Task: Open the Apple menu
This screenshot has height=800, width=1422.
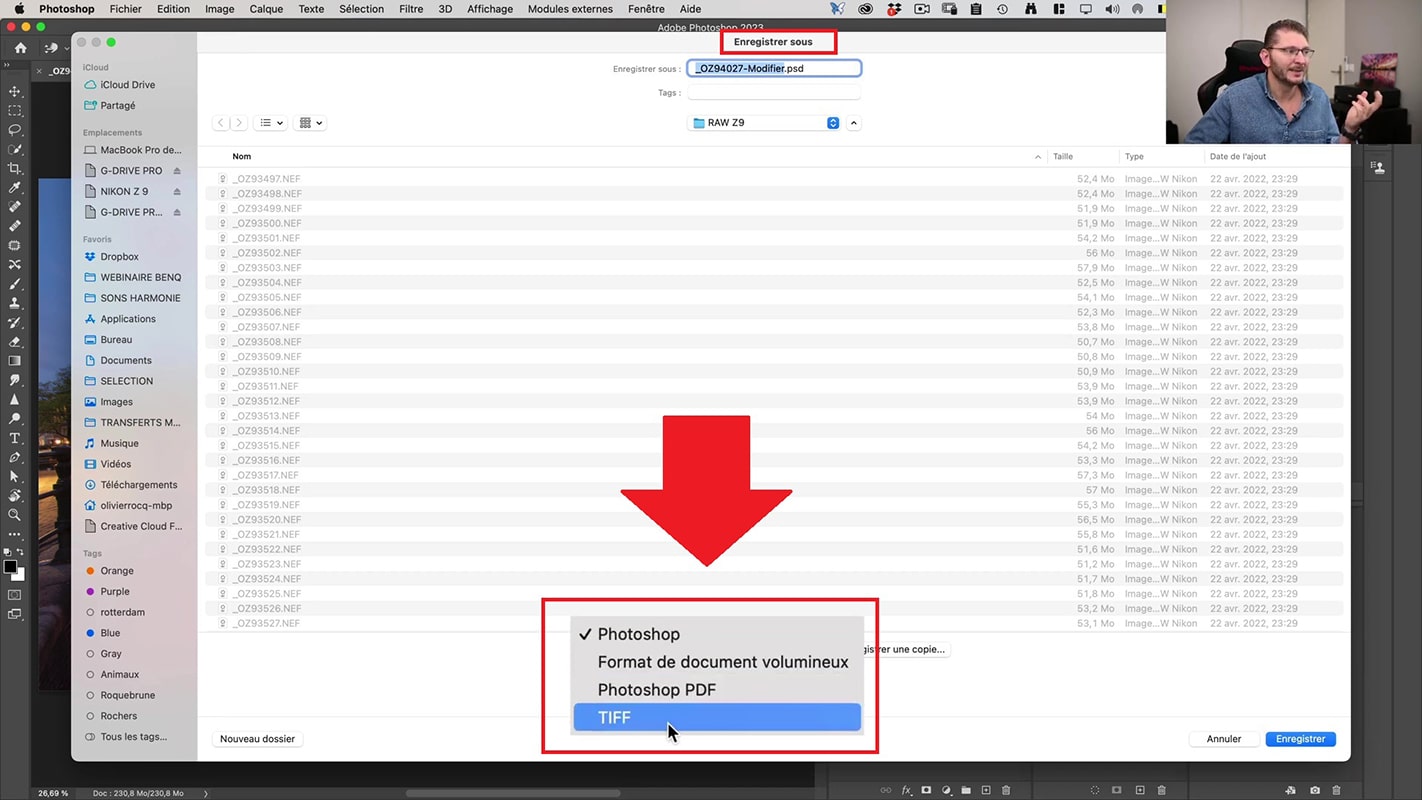Action: pyautogui.click(x=18, y=9)
